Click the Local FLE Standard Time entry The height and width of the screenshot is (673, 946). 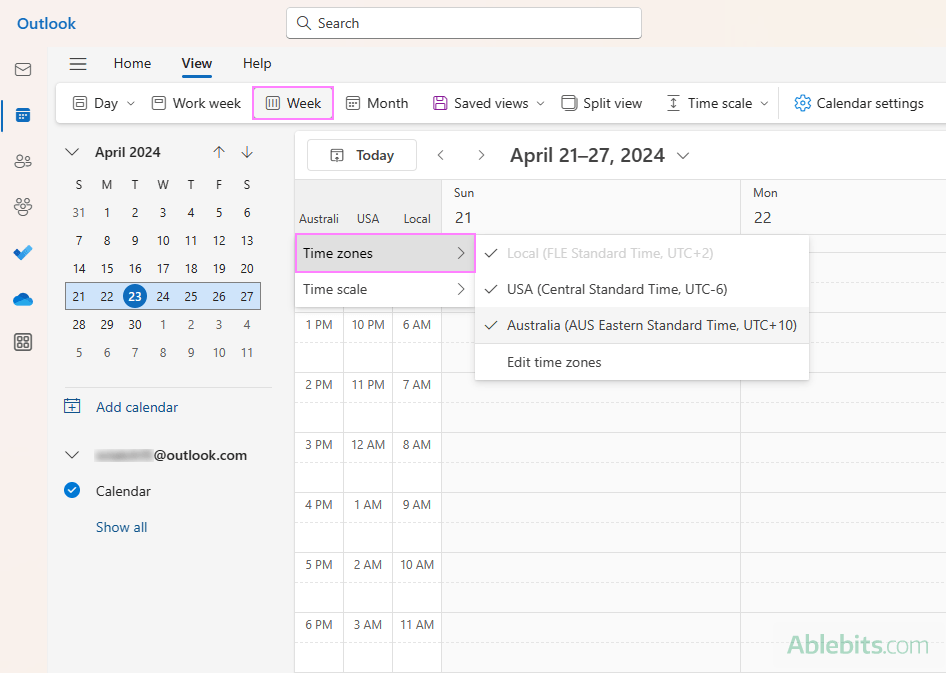[642, 253]
